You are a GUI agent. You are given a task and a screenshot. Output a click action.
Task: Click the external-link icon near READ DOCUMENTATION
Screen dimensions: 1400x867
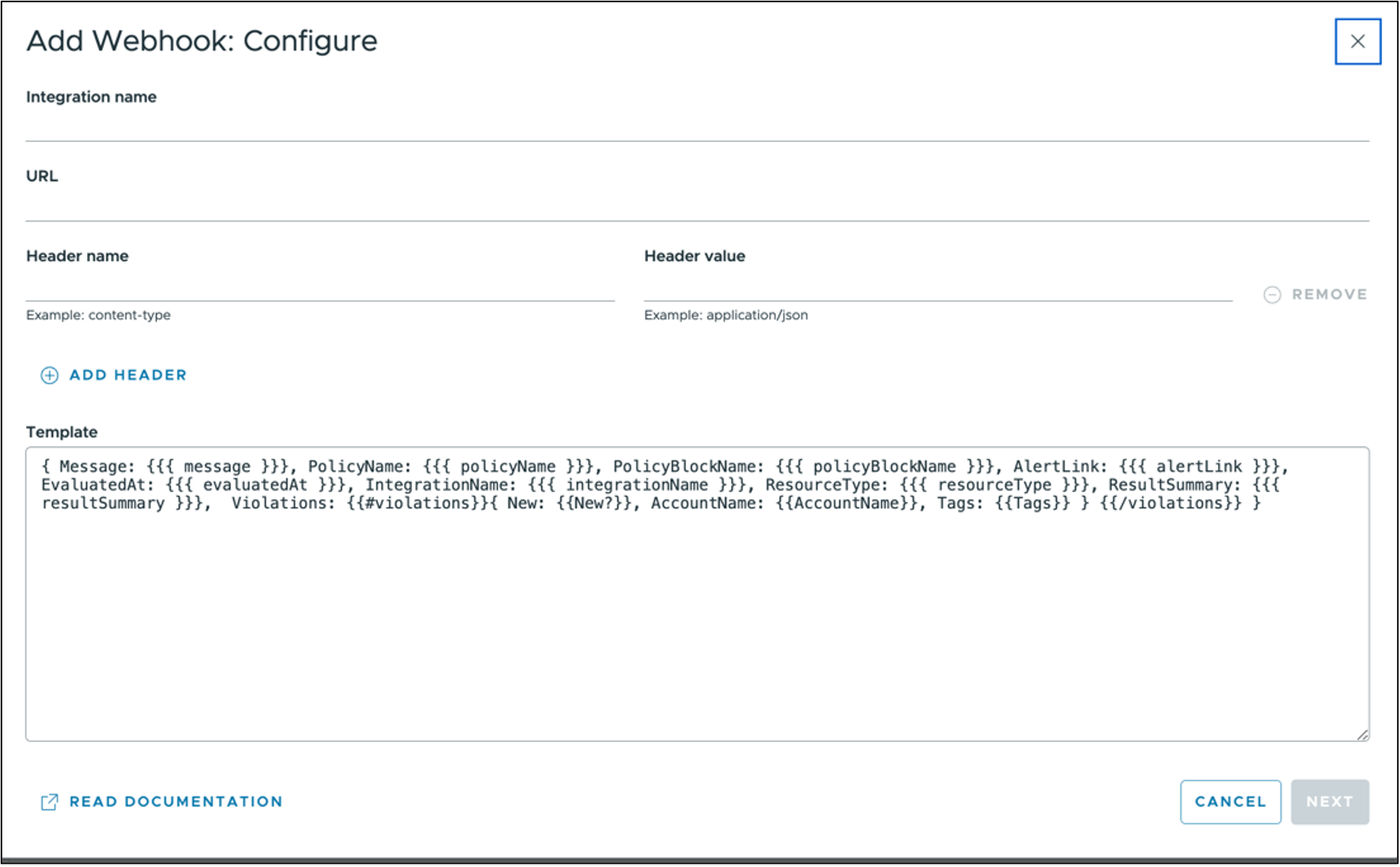[49, 802]
